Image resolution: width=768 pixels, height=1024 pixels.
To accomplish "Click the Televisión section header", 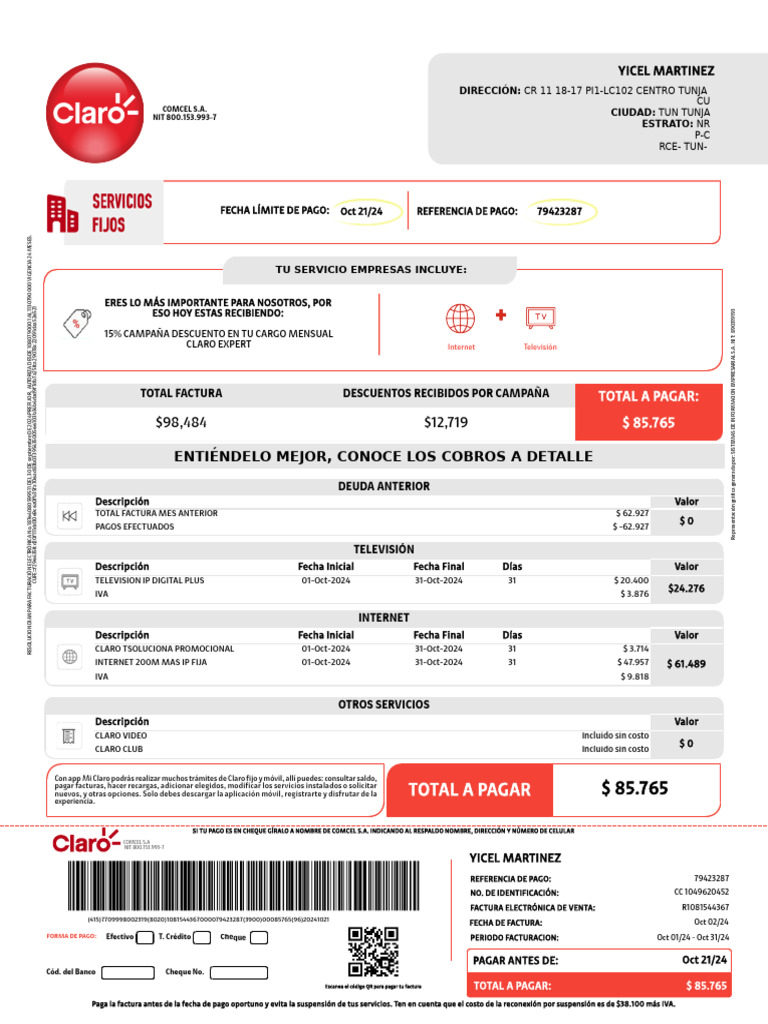I will pos(384,549).
